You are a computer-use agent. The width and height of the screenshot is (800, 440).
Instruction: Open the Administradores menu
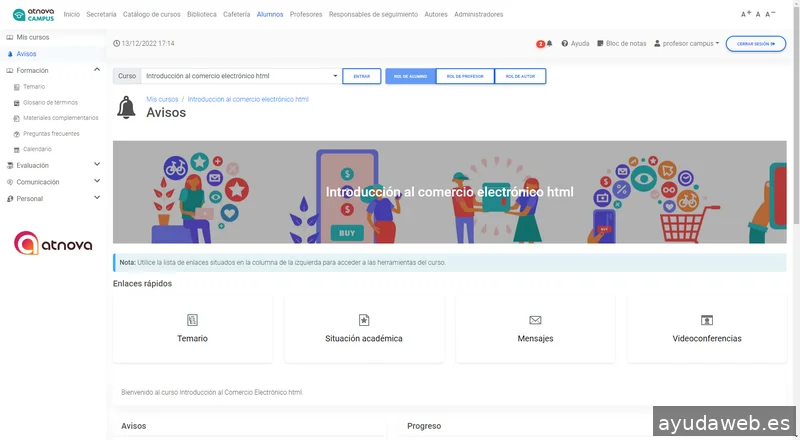coord(479,14)
